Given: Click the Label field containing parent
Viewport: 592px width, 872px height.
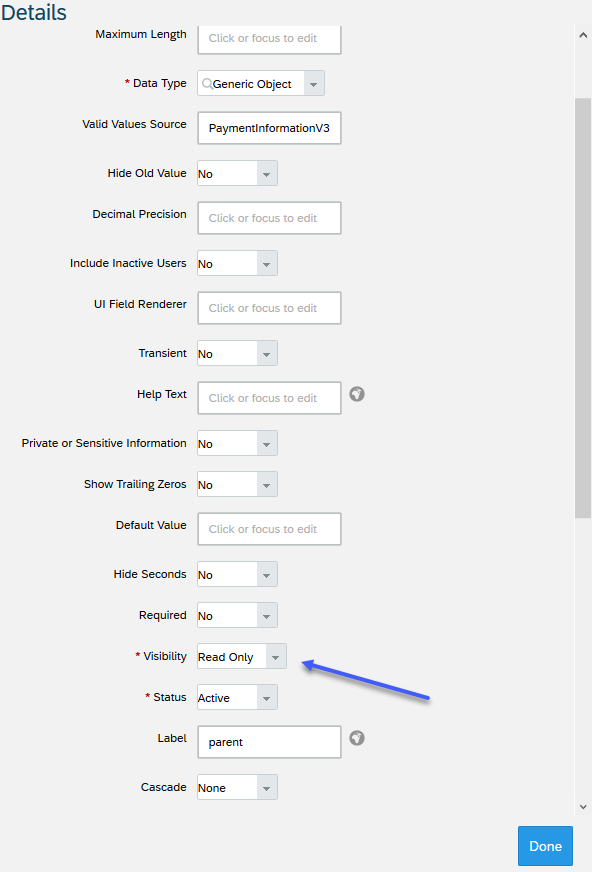Looking at the screenshot, I should click(269, 742).
